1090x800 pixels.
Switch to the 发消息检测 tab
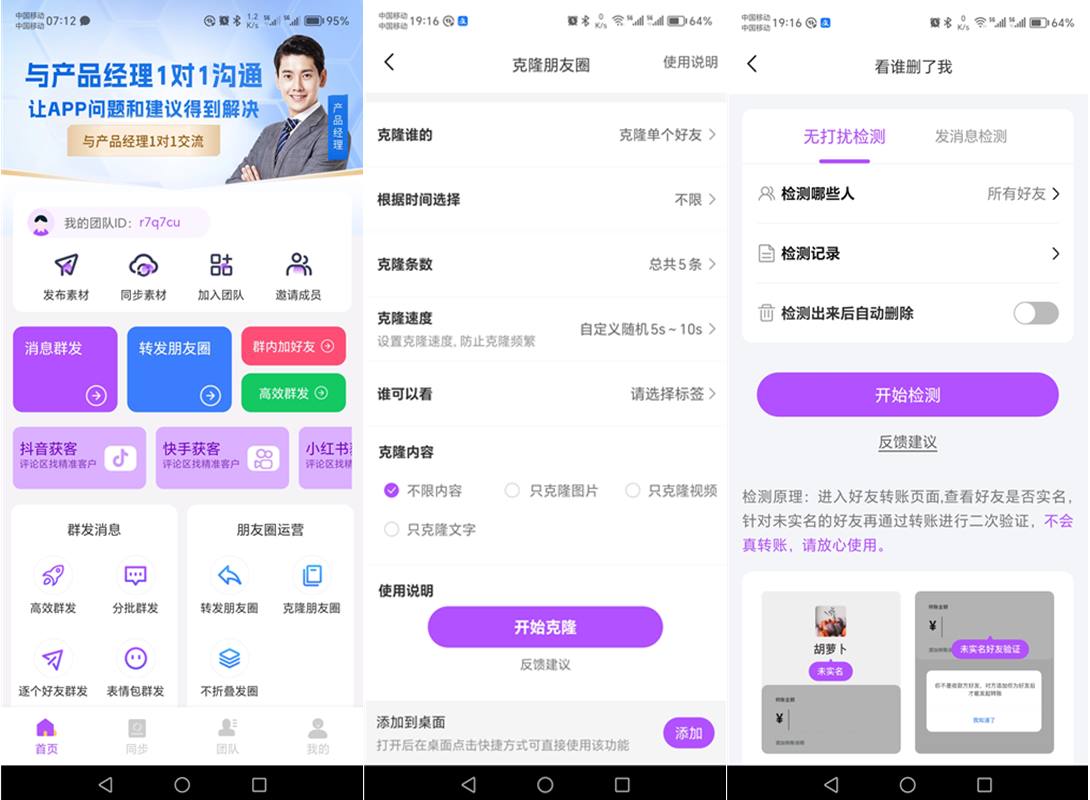970,136
